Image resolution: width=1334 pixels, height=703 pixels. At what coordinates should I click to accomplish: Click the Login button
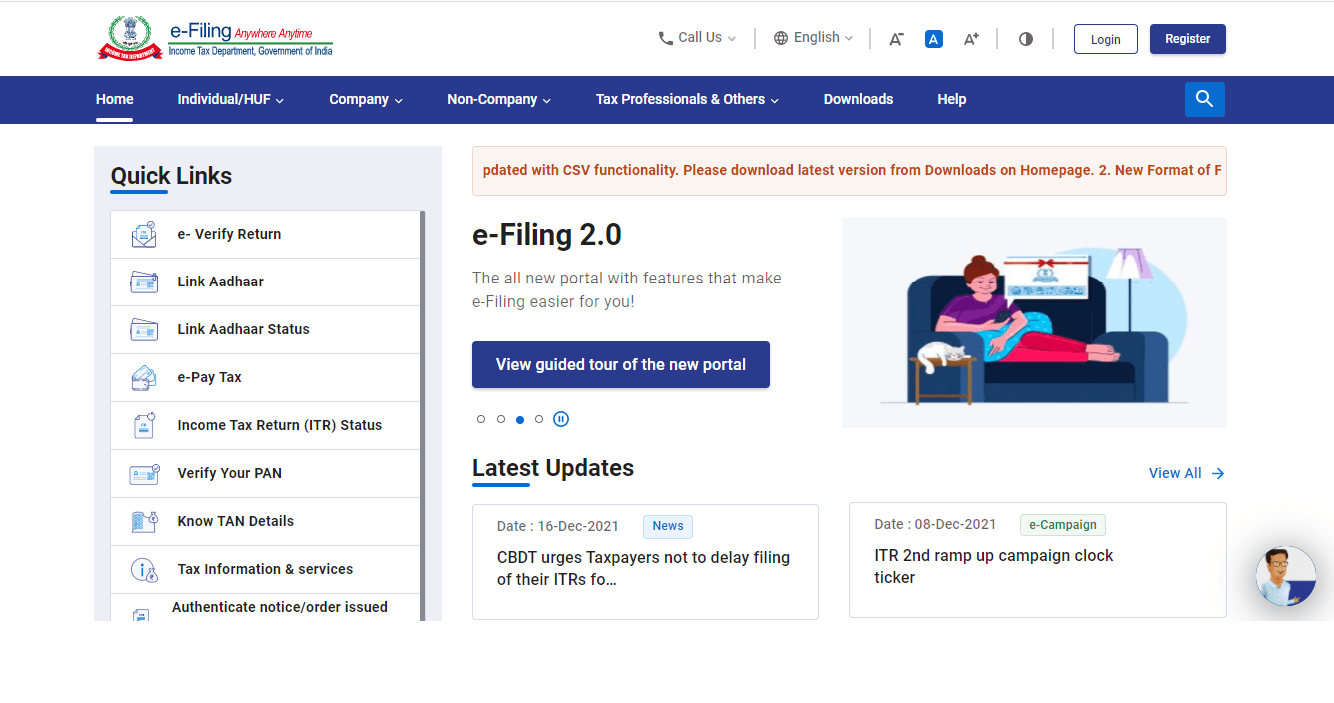pos(1106,39)
